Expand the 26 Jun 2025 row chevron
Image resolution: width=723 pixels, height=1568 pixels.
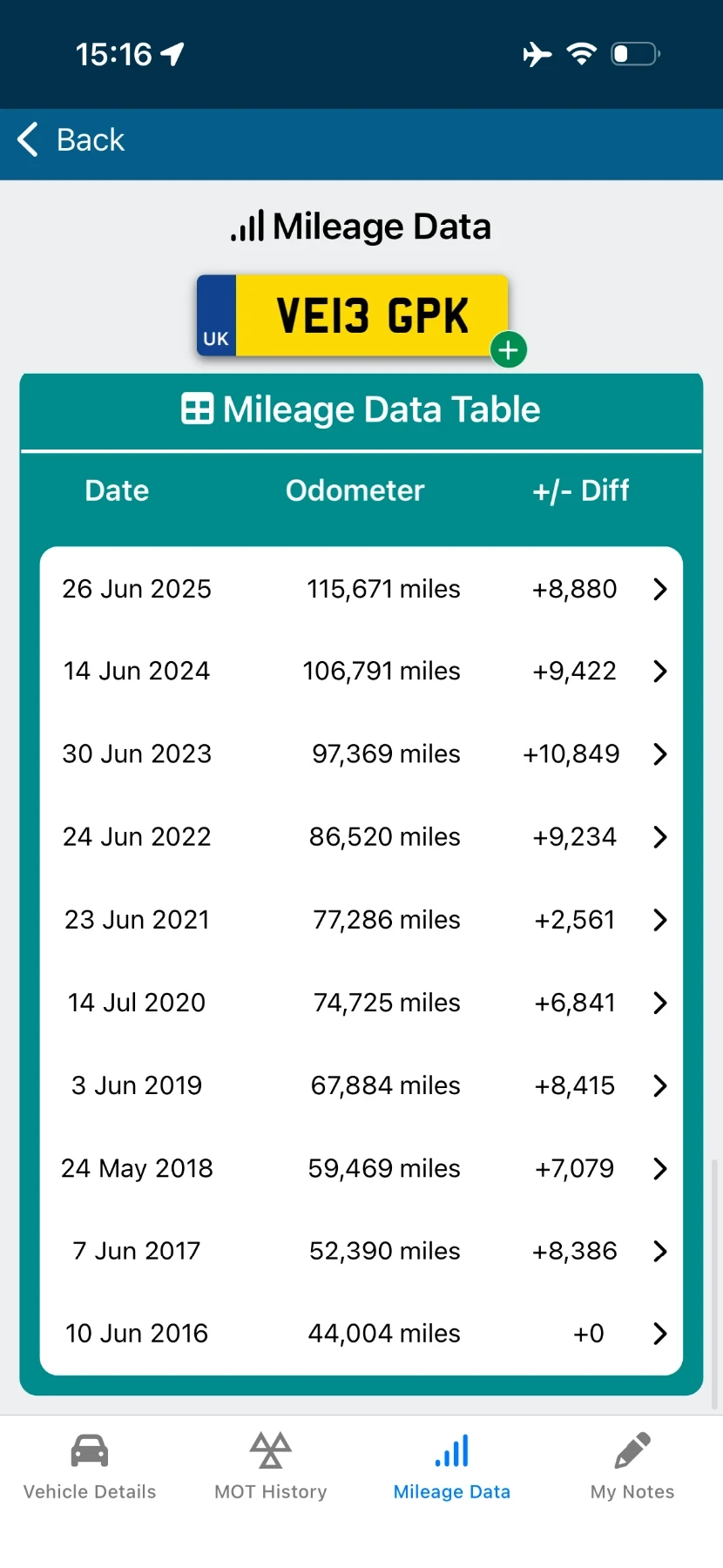pyautogui.click(x=660, y=590)
